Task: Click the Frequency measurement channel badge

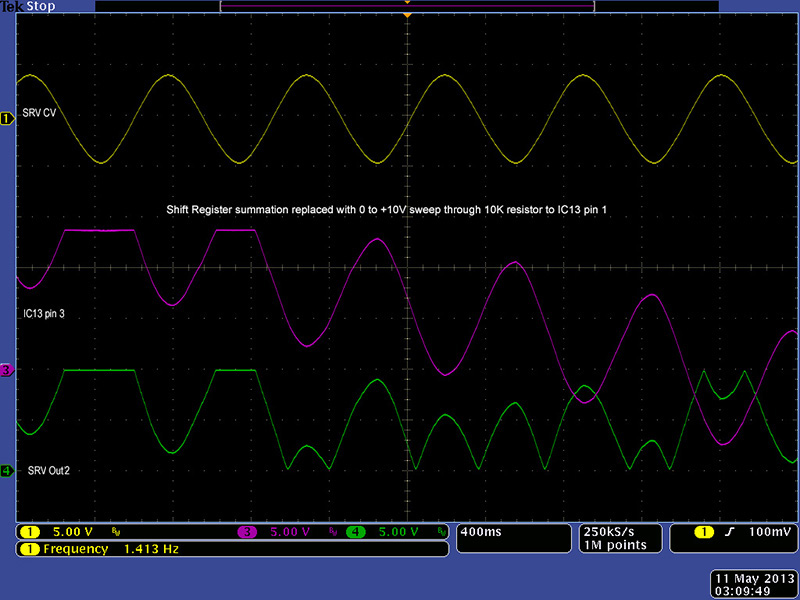Action: [30, 549]
